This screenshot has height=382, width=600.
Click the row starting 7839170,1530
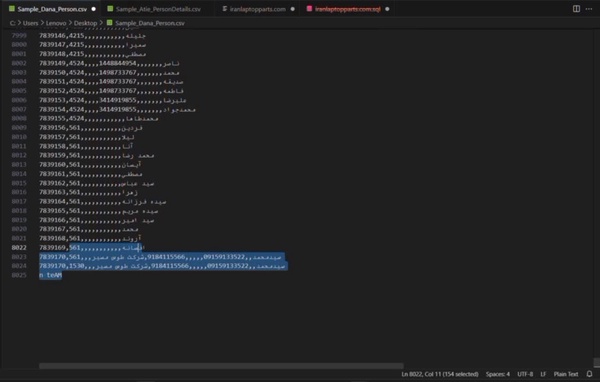[x=163, y=266]
